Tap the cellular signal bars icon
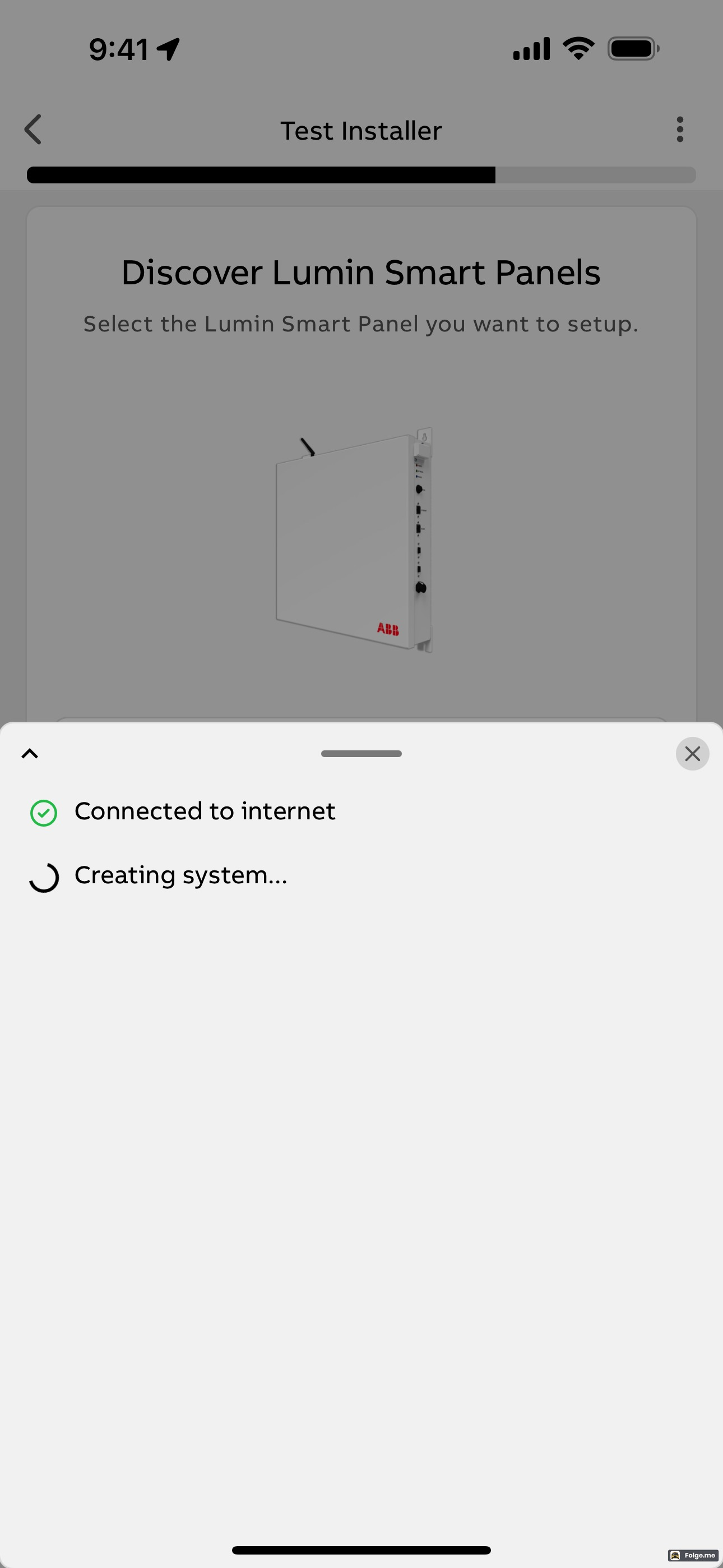This screenshot has height=1568, width=723. [531, 49]
